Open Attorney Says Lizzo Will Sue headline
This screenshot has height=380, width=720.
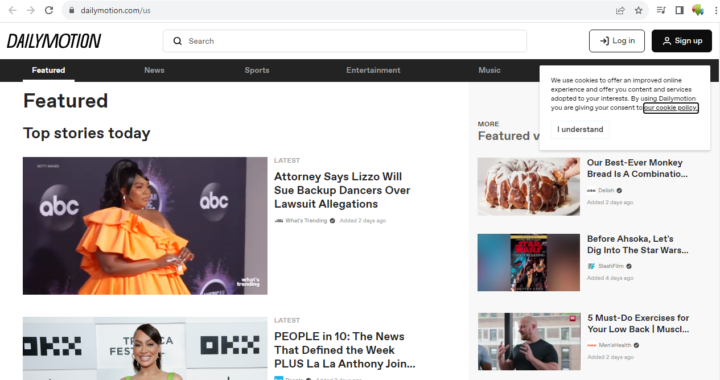[x=342, y=190]
